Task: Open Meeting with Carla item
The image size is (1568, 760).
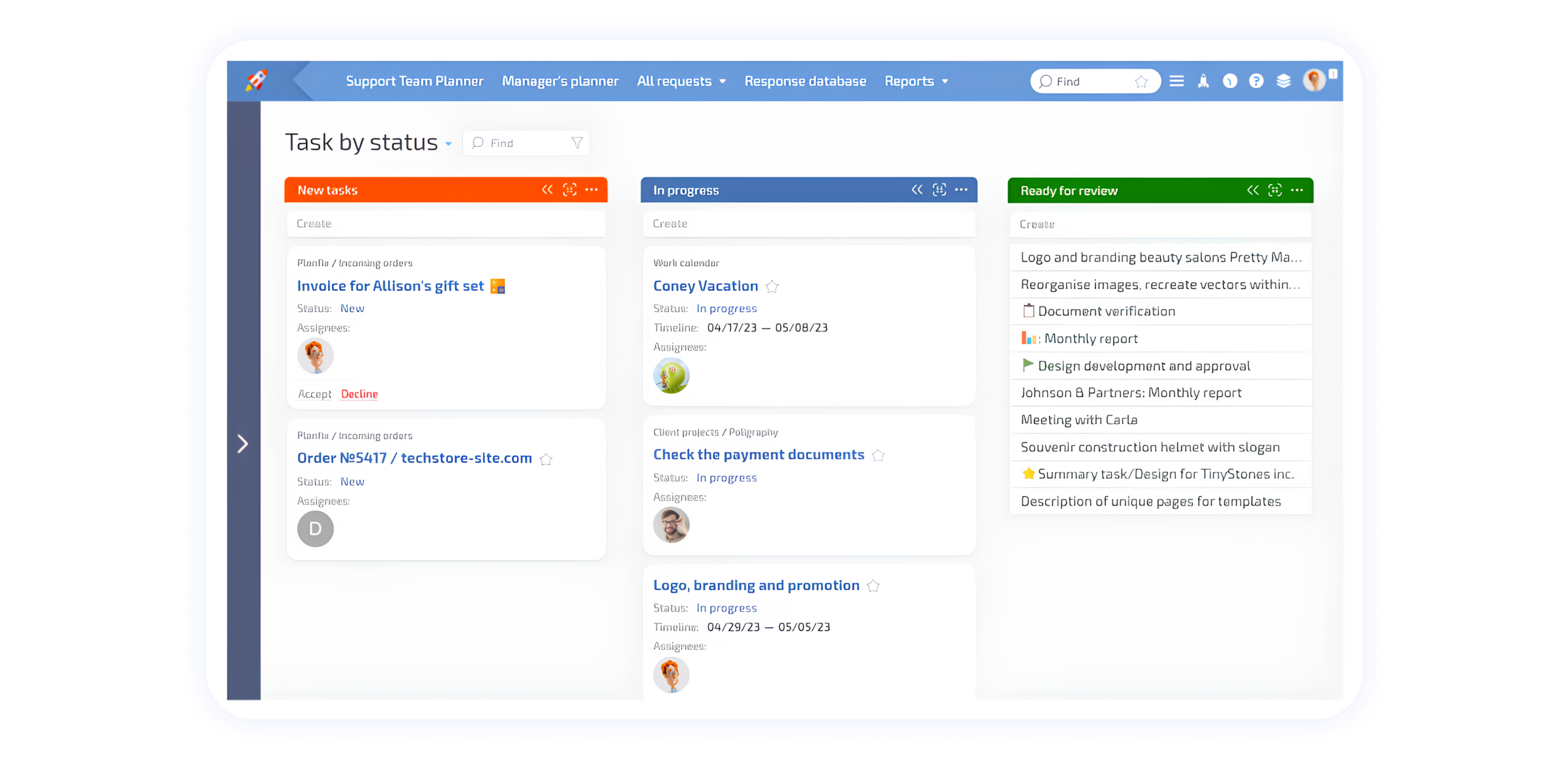Action: click(x=1161, y=420)
